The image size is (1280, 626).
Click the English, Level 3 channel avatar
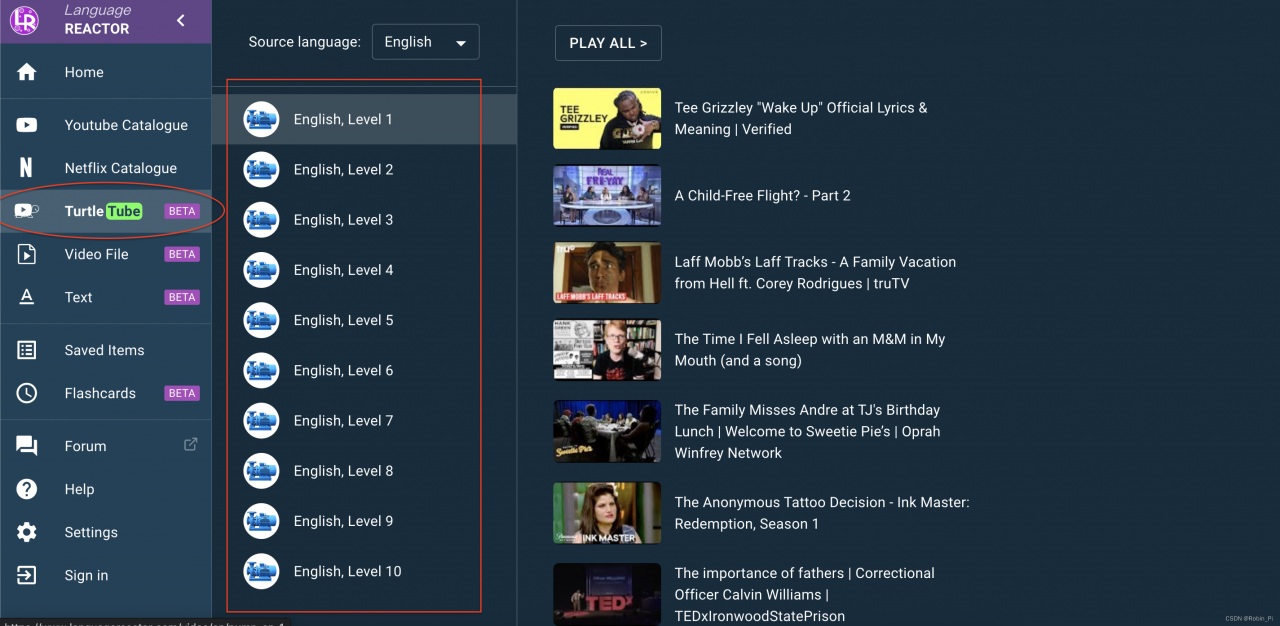coord(261,219)
